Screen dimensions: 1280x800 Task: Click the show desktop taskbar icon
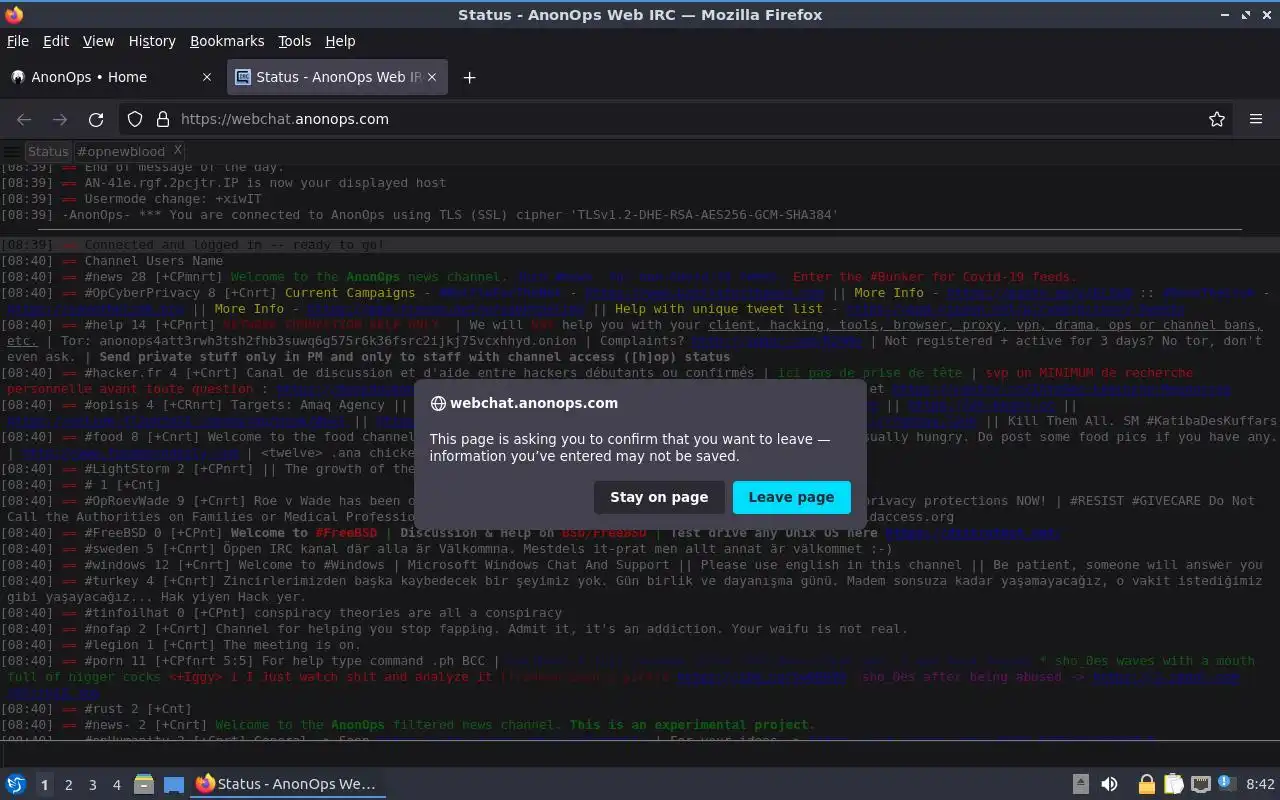174,784
